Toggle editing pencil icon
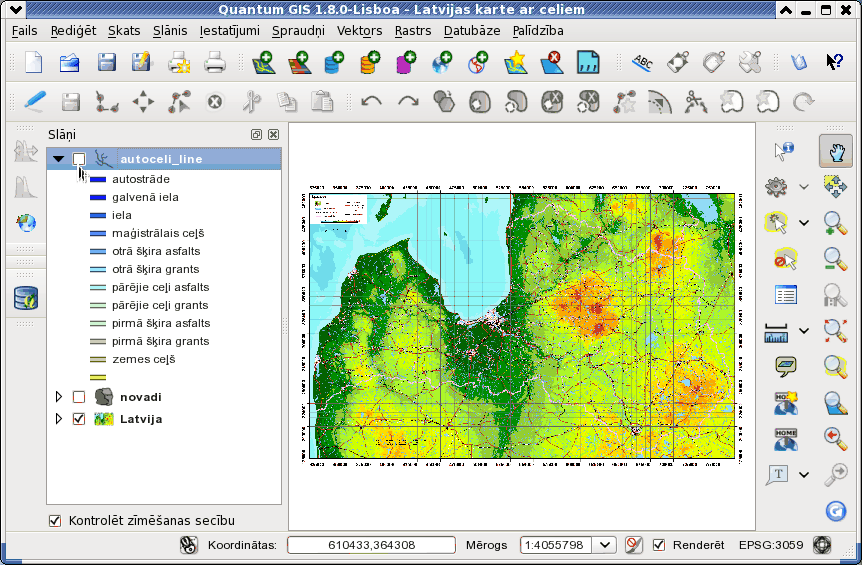862x565 pixels. (35, 102)
